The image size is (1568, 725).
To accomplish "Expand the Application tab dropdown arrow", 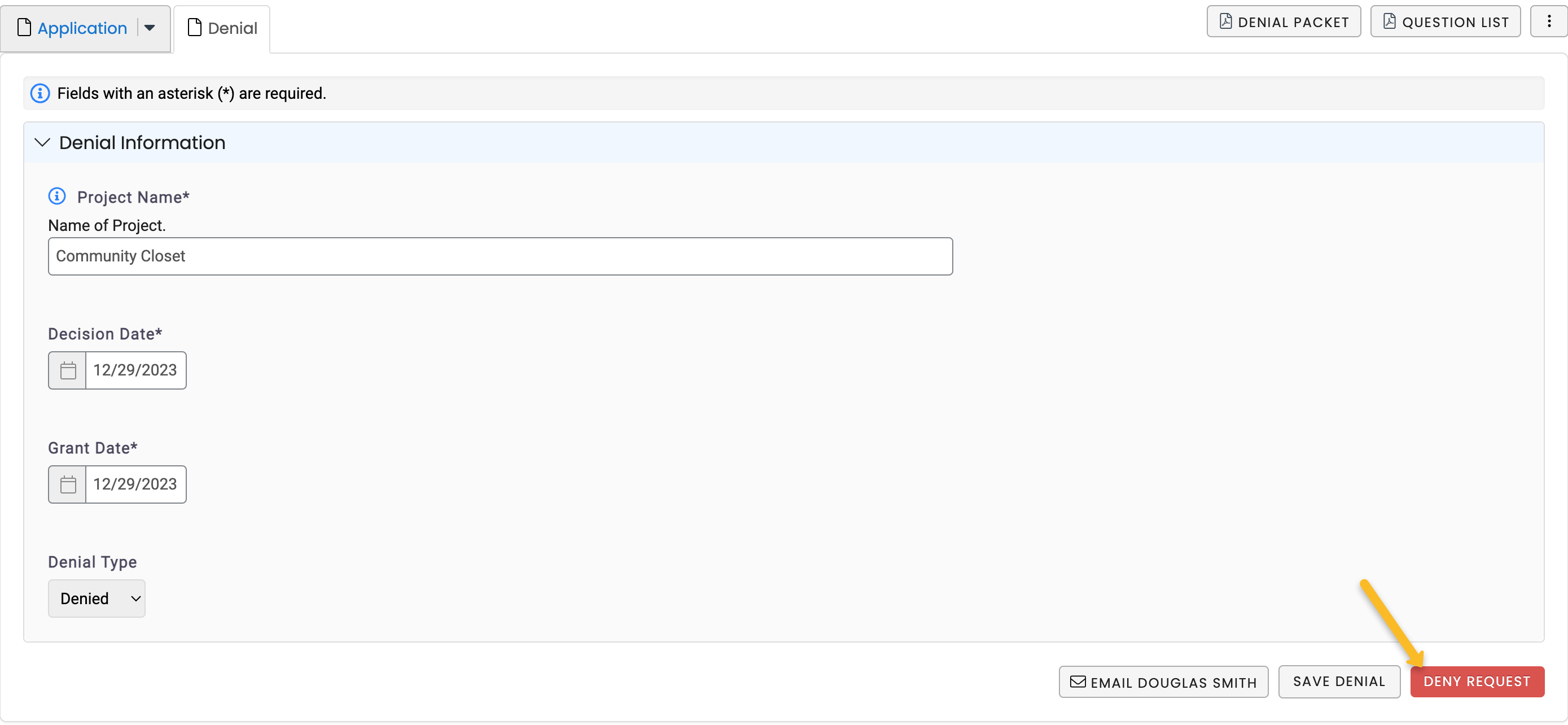I will coord(150,28).
